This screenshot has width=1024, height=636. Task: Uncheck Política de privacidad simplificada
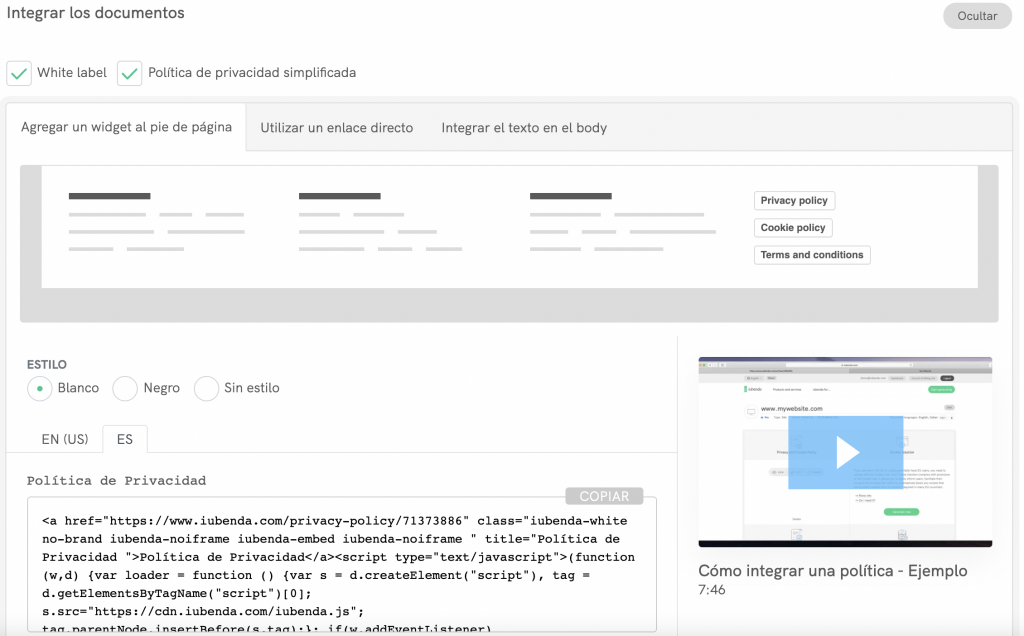click(130, 73)
